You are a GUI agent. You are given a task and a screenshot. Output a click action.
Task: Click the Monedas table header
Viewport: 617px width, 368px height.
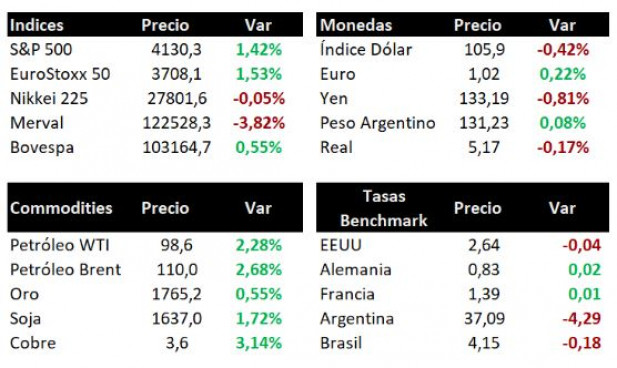click(x=356, y=25)
